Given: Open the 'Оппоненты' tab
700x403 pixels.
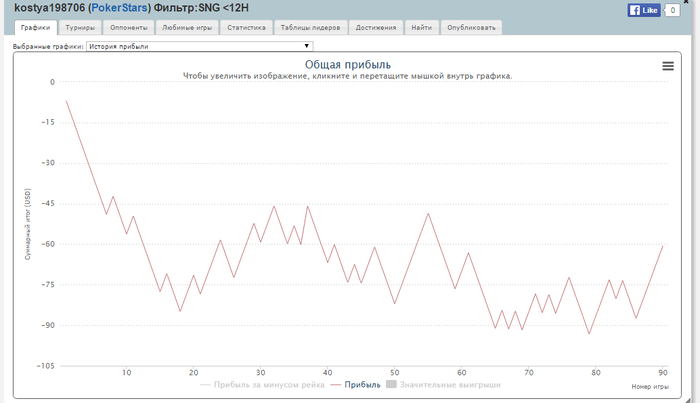Looking at the screenshot, I should (126, 28).
